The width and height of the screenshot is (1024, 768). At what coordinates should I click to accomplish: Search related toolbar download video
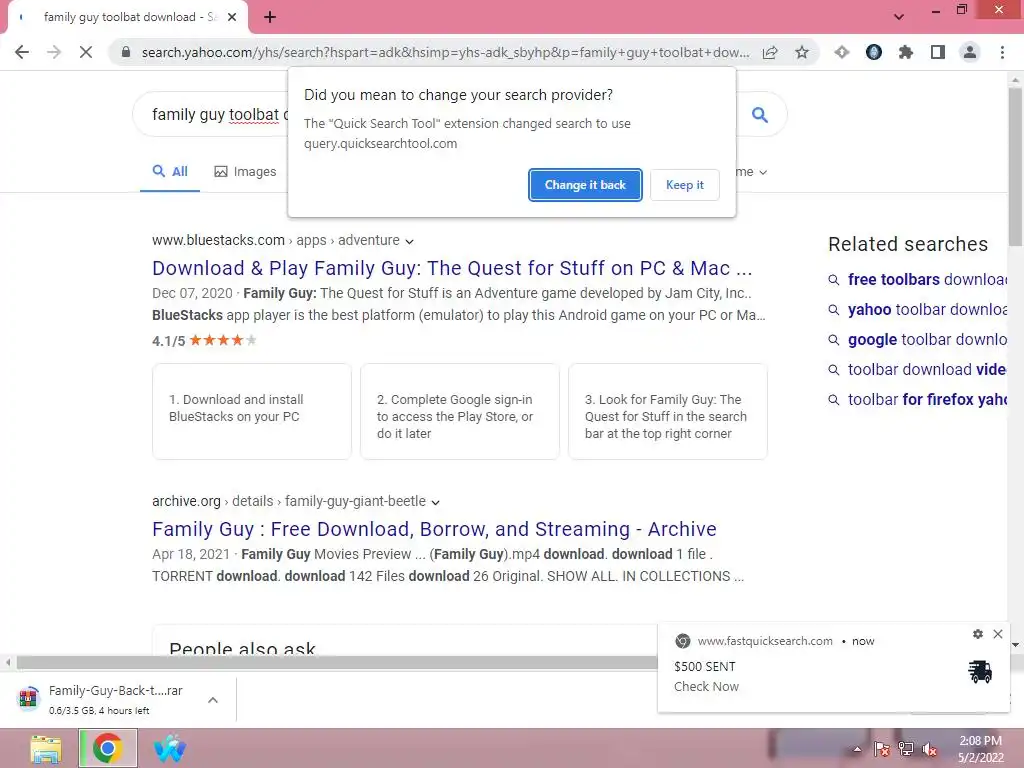pos(927,370)
